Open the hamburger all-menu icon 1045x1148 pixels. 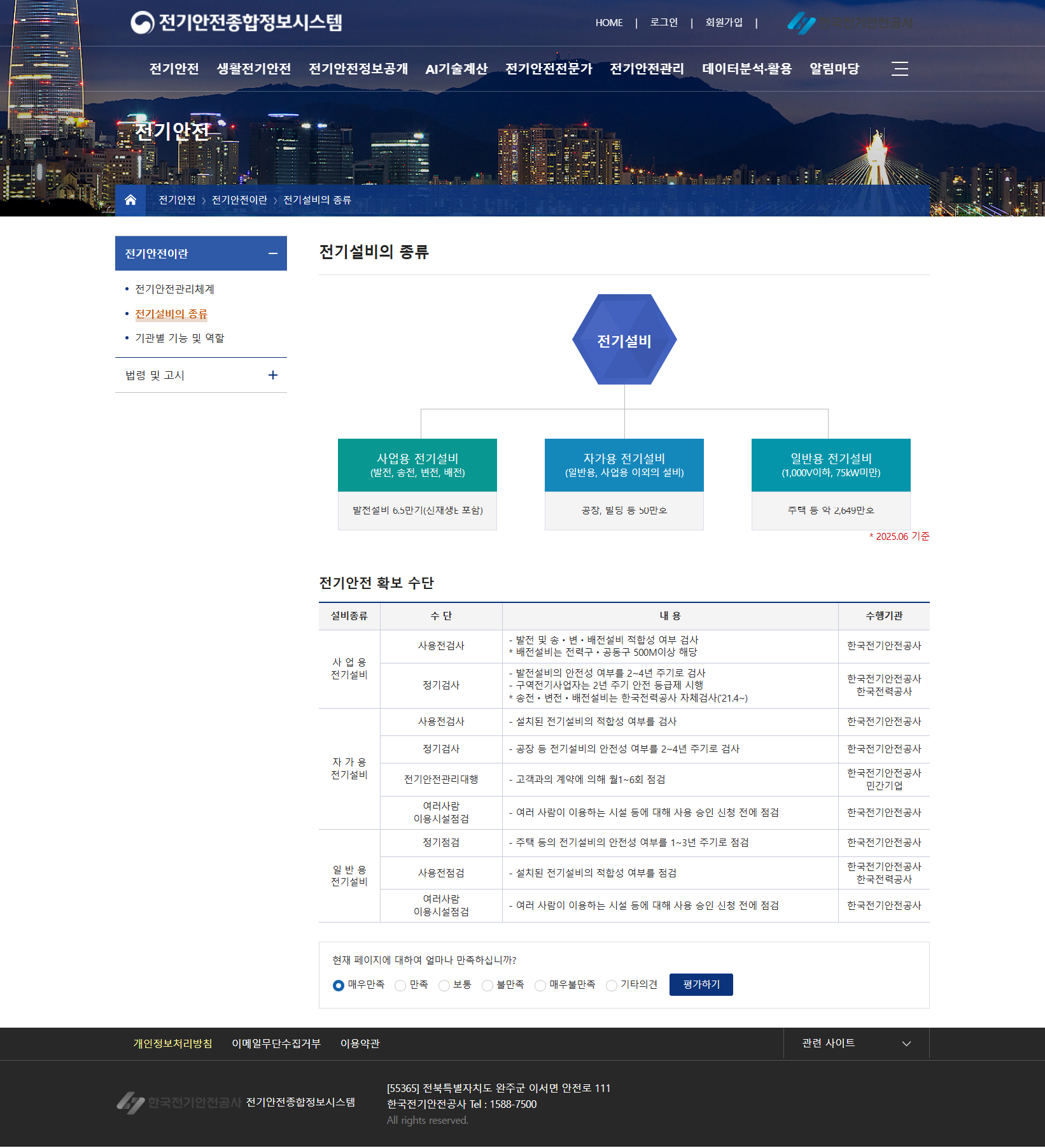click(899, 69)
